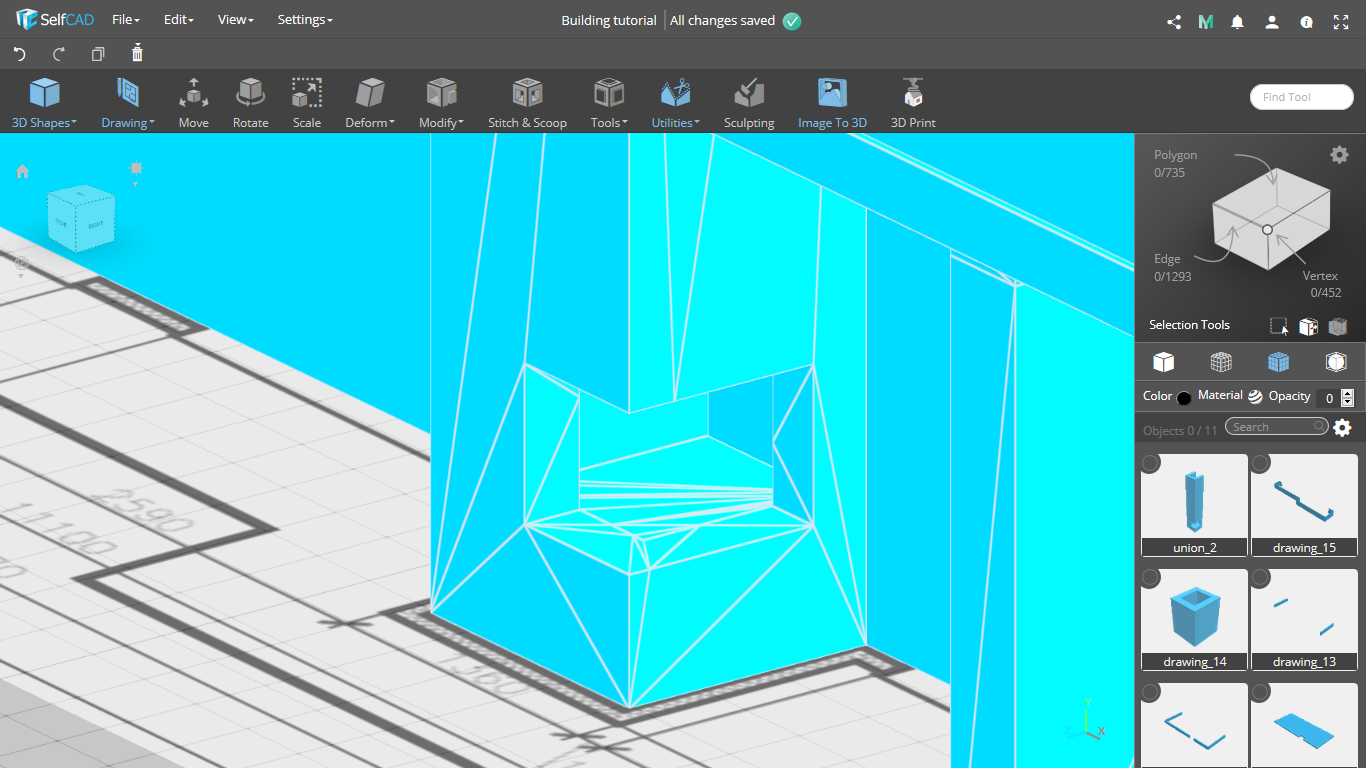
Task: Open the Sculpting tool
Action: tap(749, 104)
